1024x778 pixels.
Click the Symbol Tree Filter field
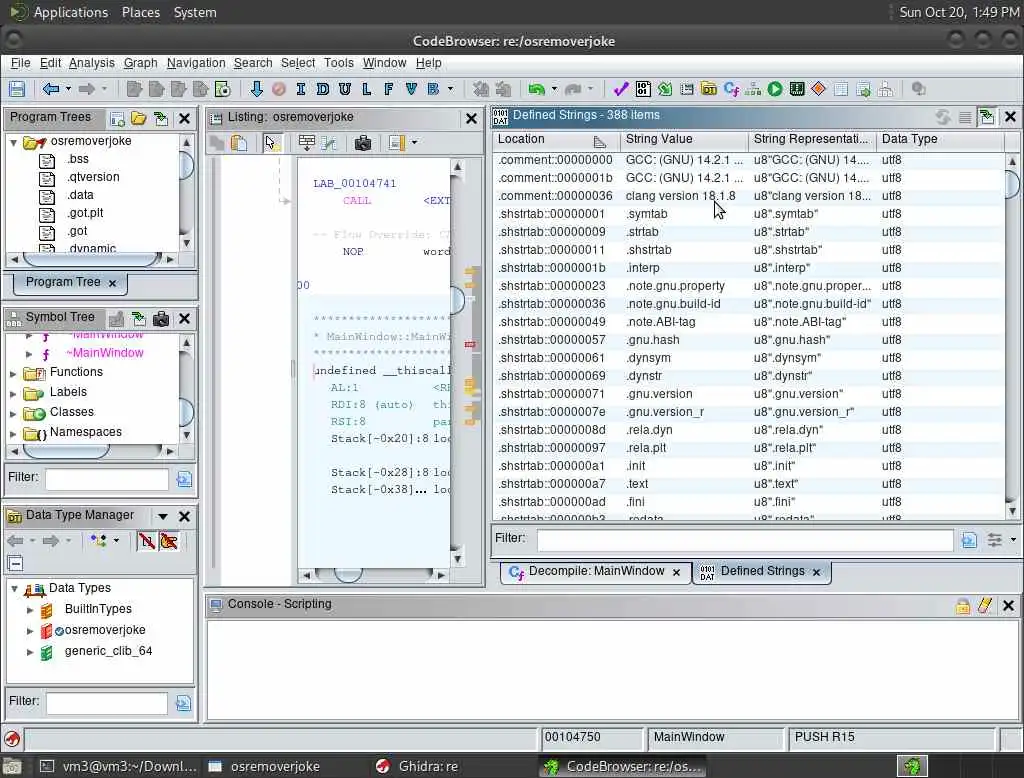click(x=107, y=479)
